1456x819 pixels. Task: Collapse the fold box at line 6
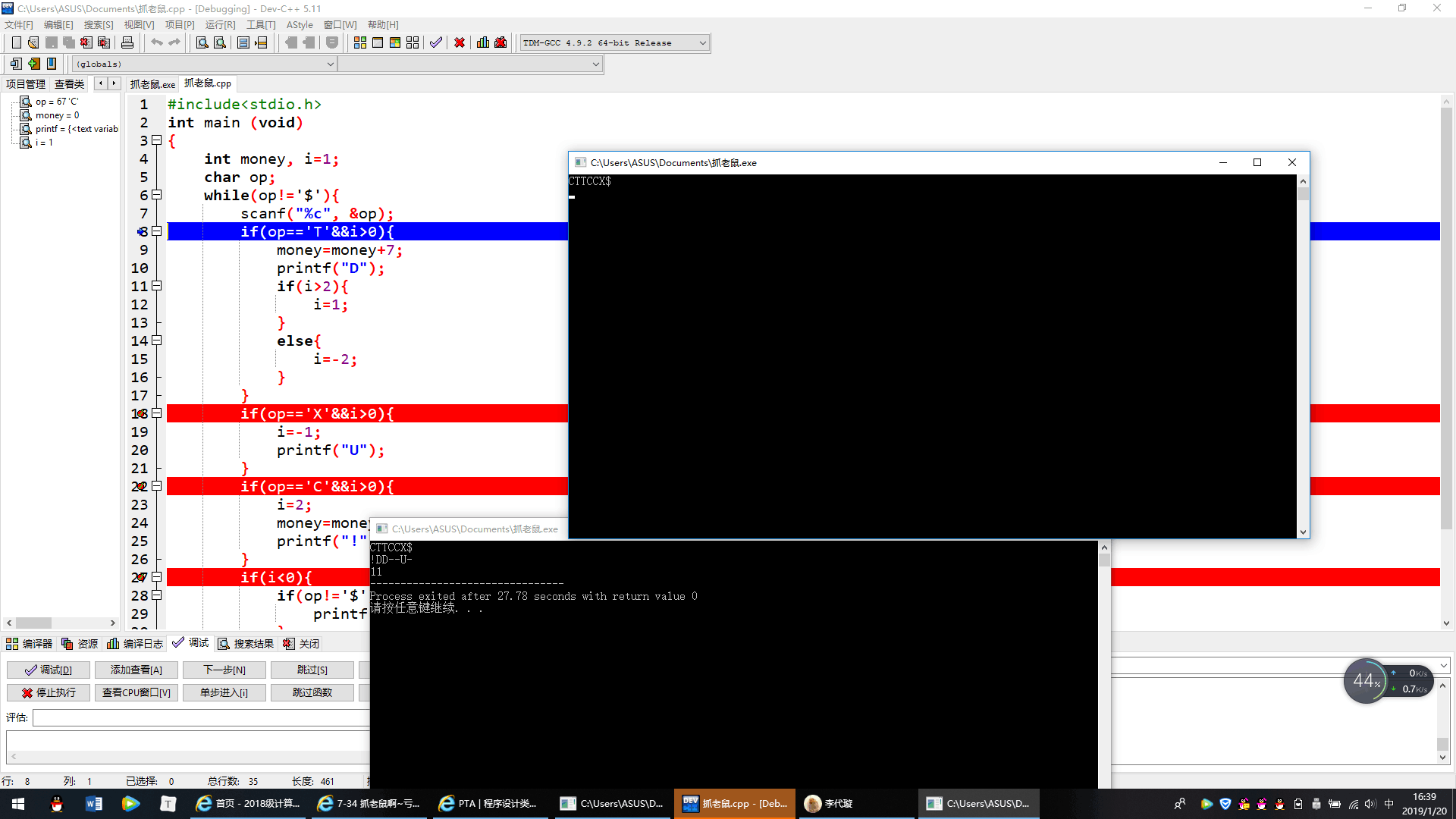(157, 195)
